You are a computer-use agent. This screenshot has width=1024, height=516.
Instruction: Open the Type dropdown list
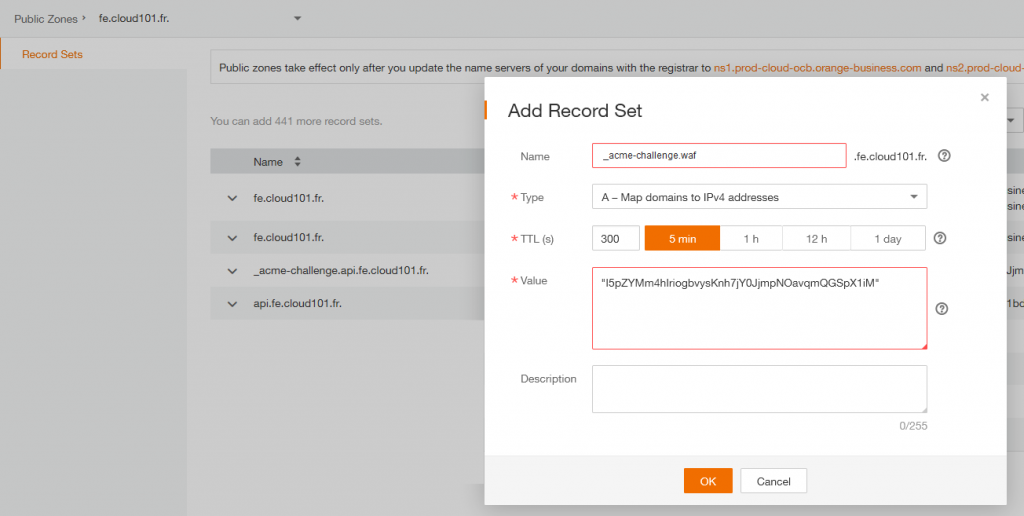pyautogui.click(x=760, y=197)
